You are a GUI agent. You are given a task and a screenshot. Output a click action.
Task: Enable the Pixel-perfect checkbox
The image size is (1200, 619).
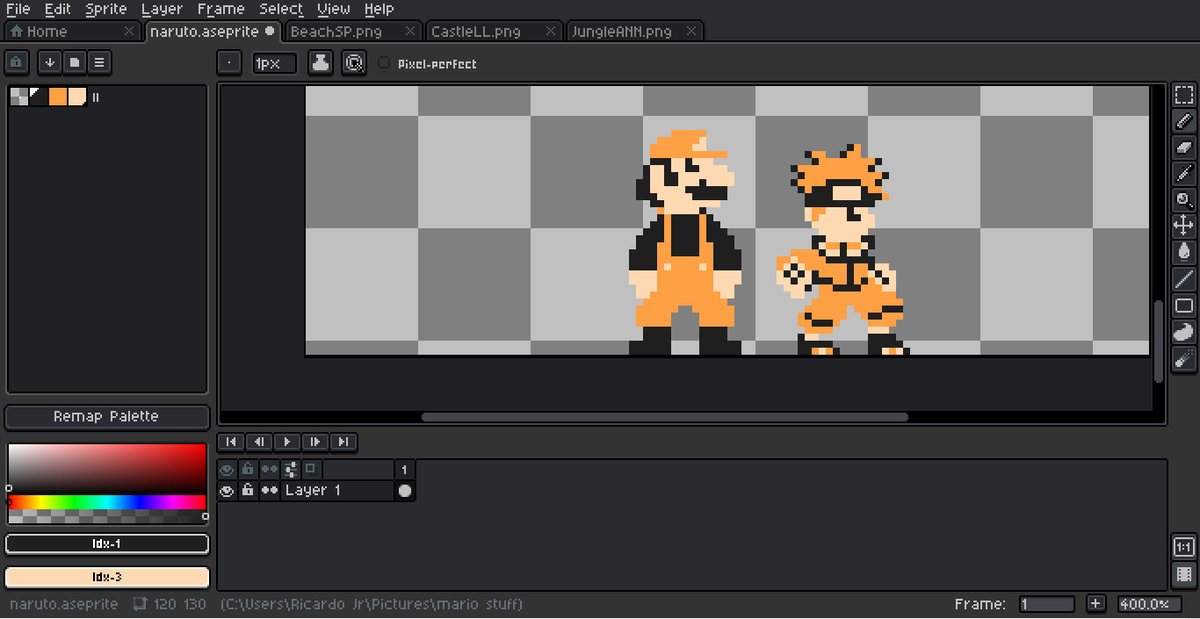384,63
